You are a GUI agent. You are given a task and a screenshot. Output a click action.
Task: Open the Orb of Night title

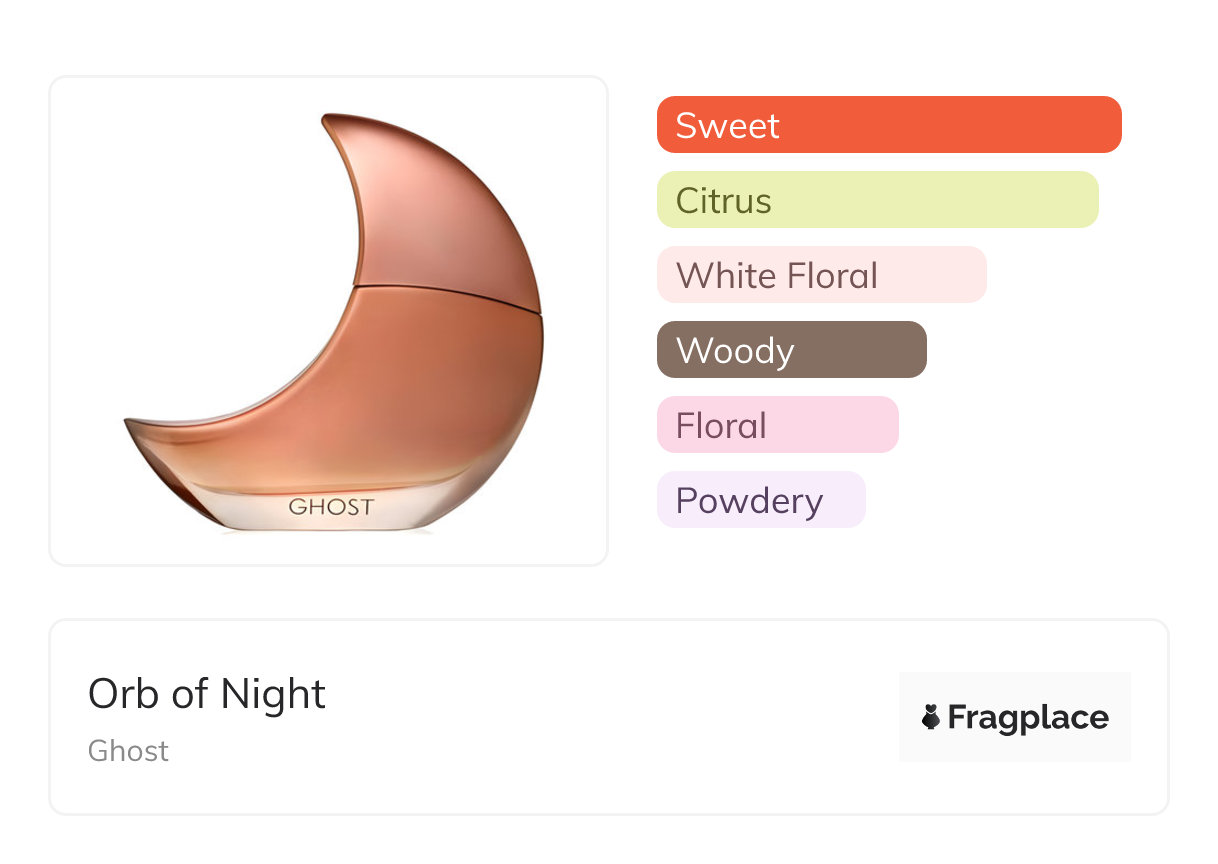pyautogui.click(x=207, y=694)
